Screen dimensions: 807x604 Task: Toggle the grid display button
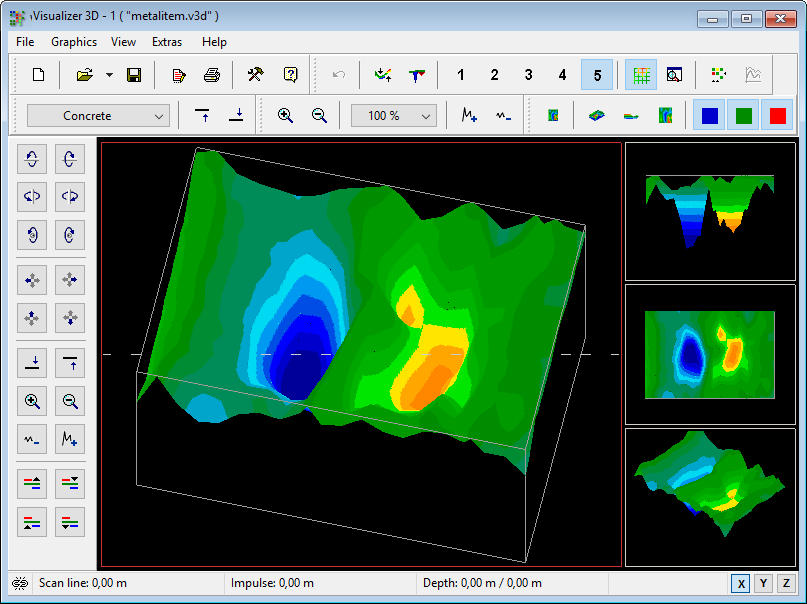click(x=640, y=75)
